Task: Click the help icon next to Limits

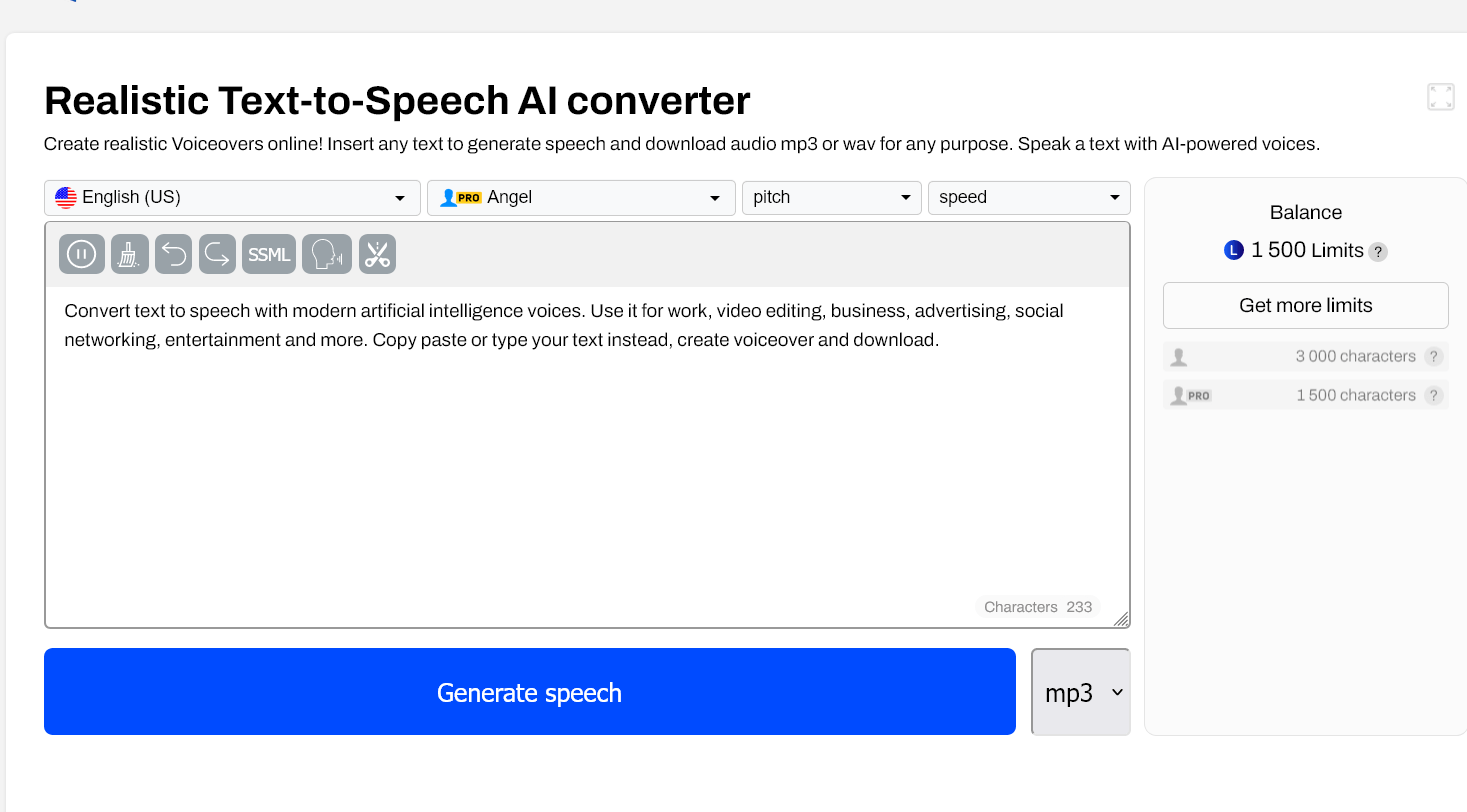Action: click(1378, 252)
